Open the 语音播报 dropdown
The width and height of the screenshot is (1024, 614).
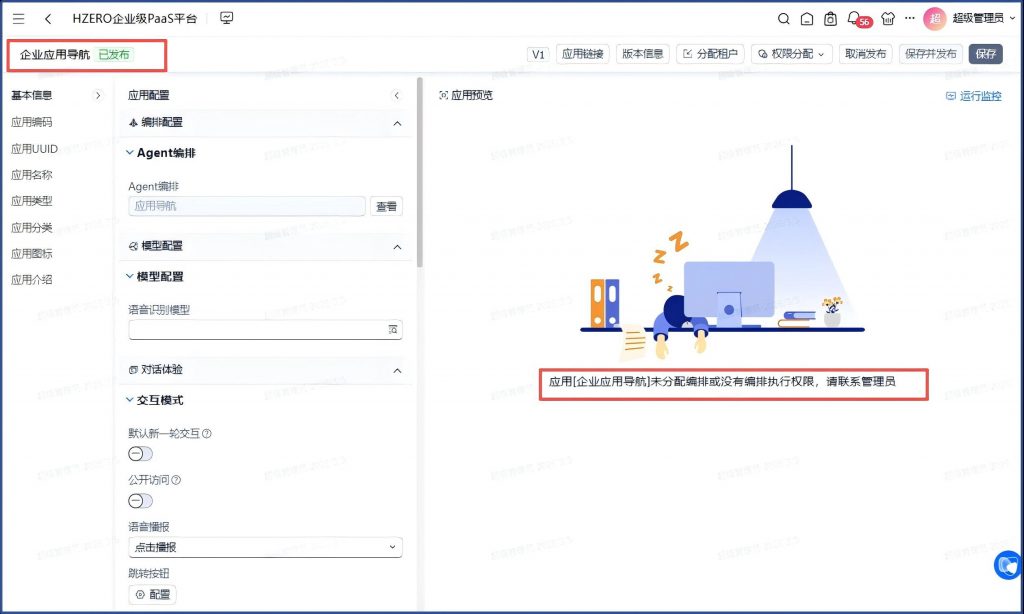click(x=265, y=547)
